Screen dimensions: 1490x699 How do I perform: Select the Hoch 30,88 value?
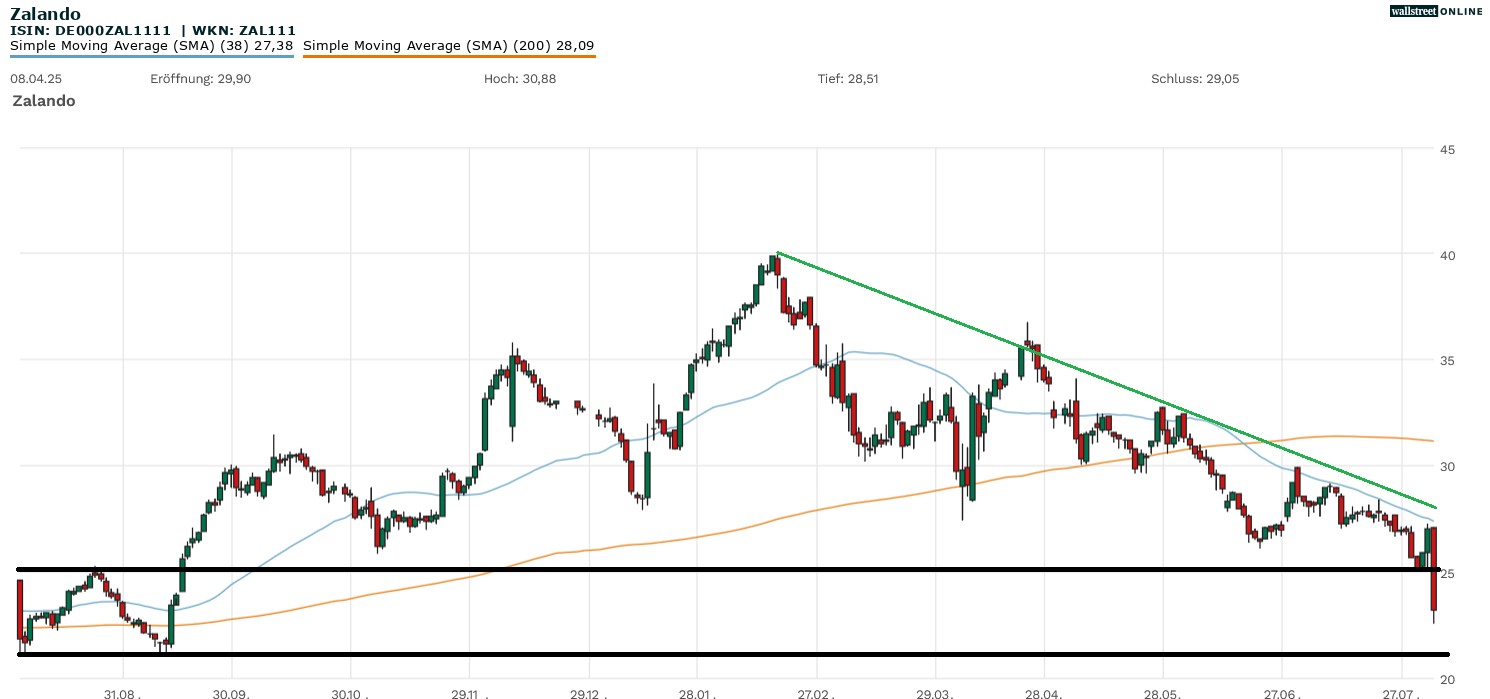tap(519, 79)
